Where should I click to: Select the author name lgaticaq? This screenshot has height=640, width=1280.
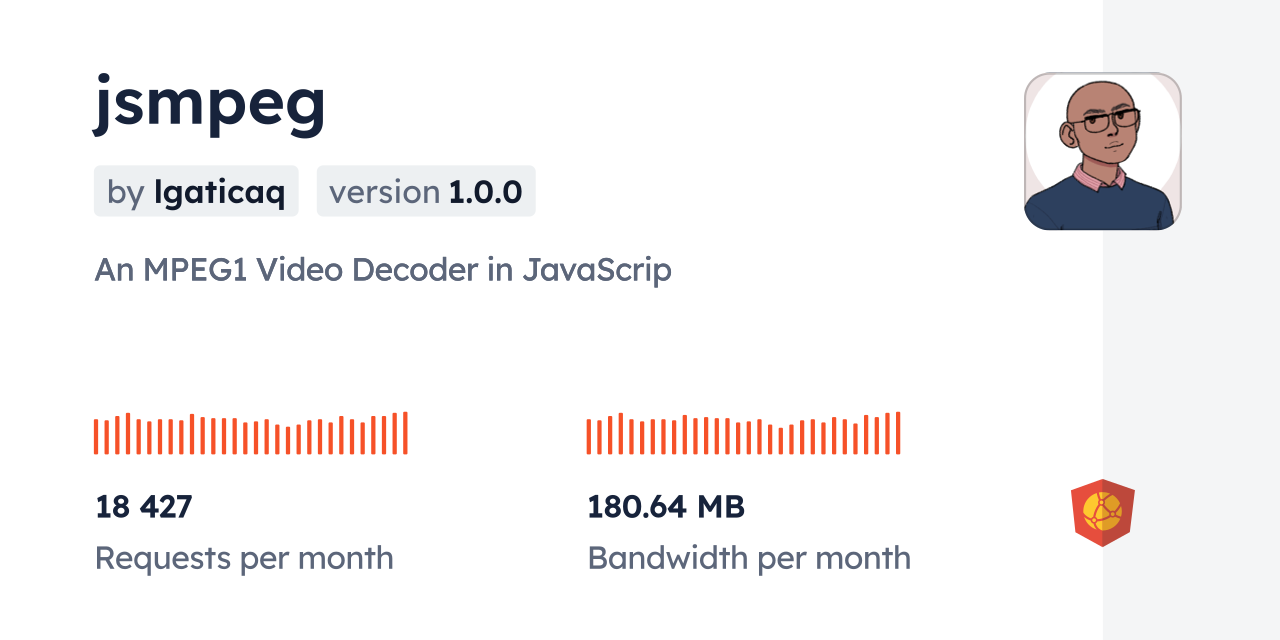(x=219, y=192)
